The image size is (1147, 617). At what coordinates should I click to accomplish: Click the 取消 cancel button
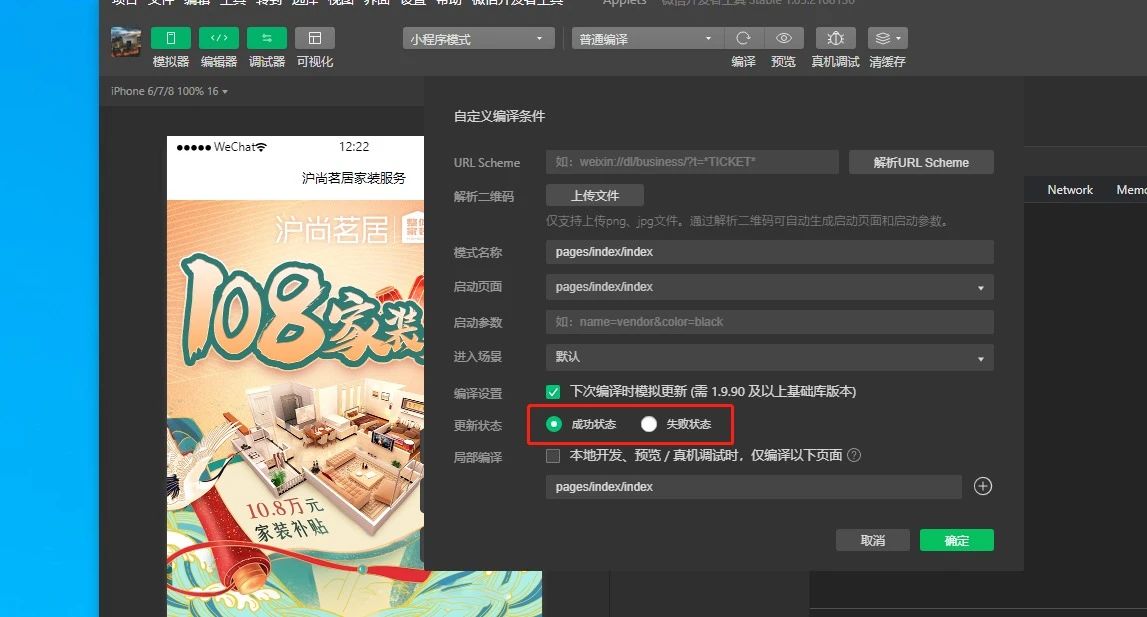coord(873,540)
